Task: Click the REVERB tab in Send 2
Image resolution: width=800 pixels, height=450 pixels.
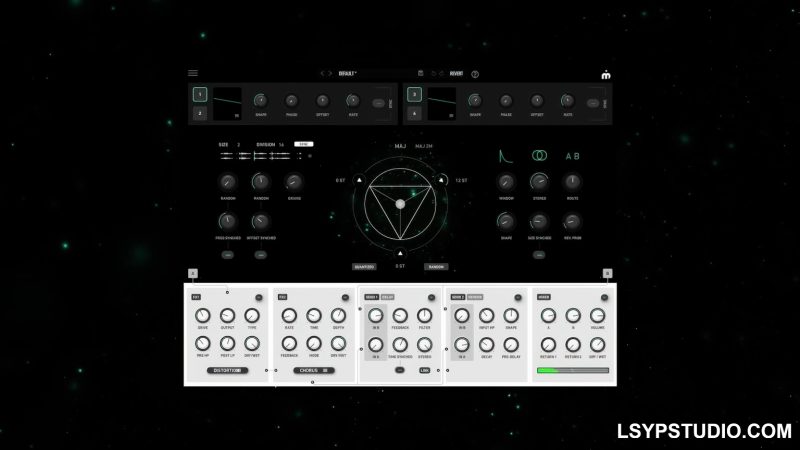Action: pos(475,297)
